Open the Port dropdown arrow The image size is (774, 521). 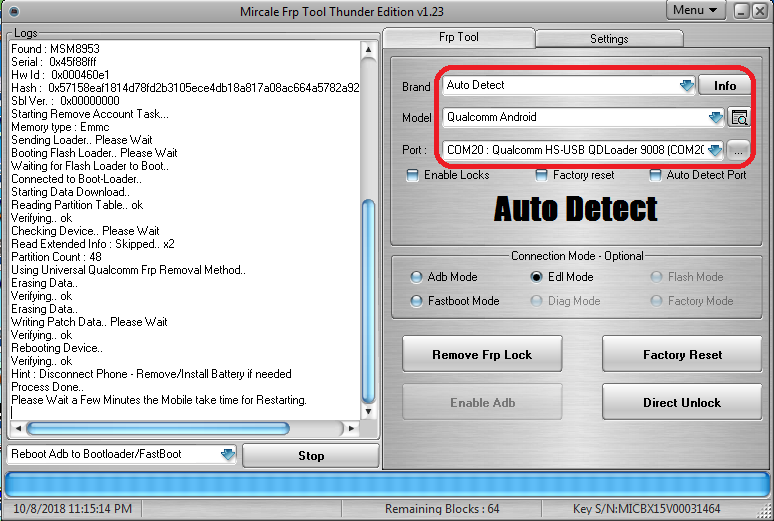tap(715, 150)
